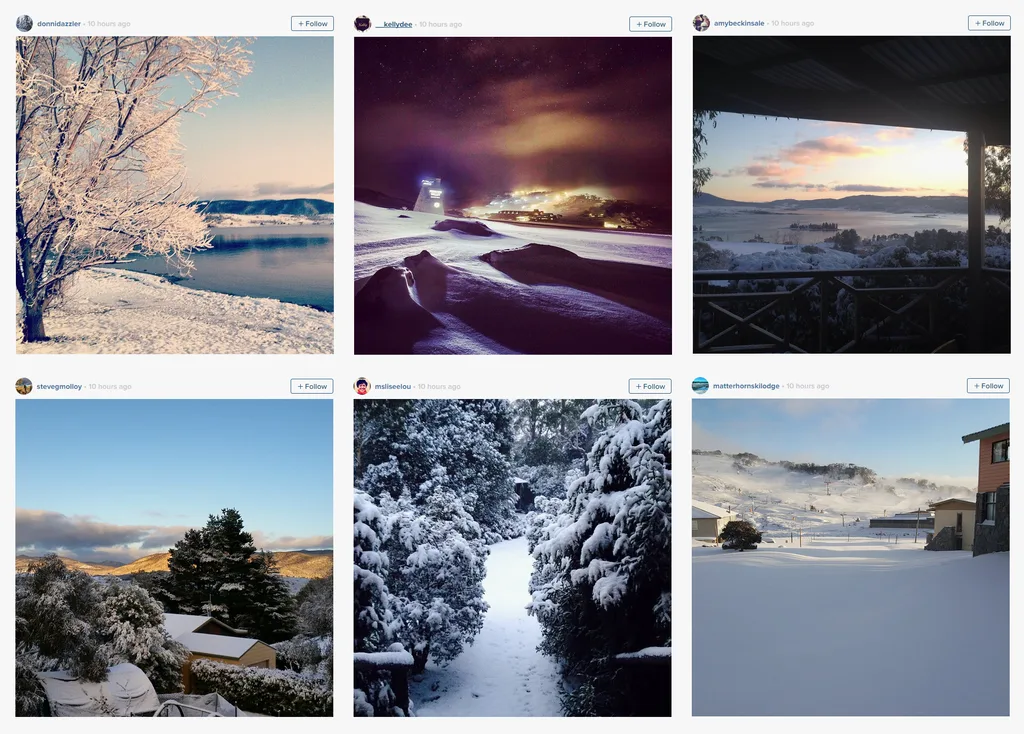
Task: Follow amybeckinsale
Action: pyautogui.click(x=989, y=23)
